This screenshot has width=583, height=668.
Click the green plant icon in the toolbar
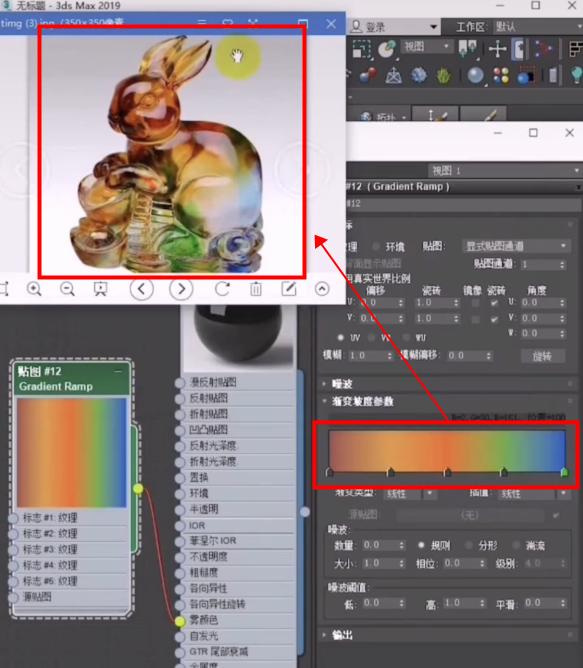[444, 76]
